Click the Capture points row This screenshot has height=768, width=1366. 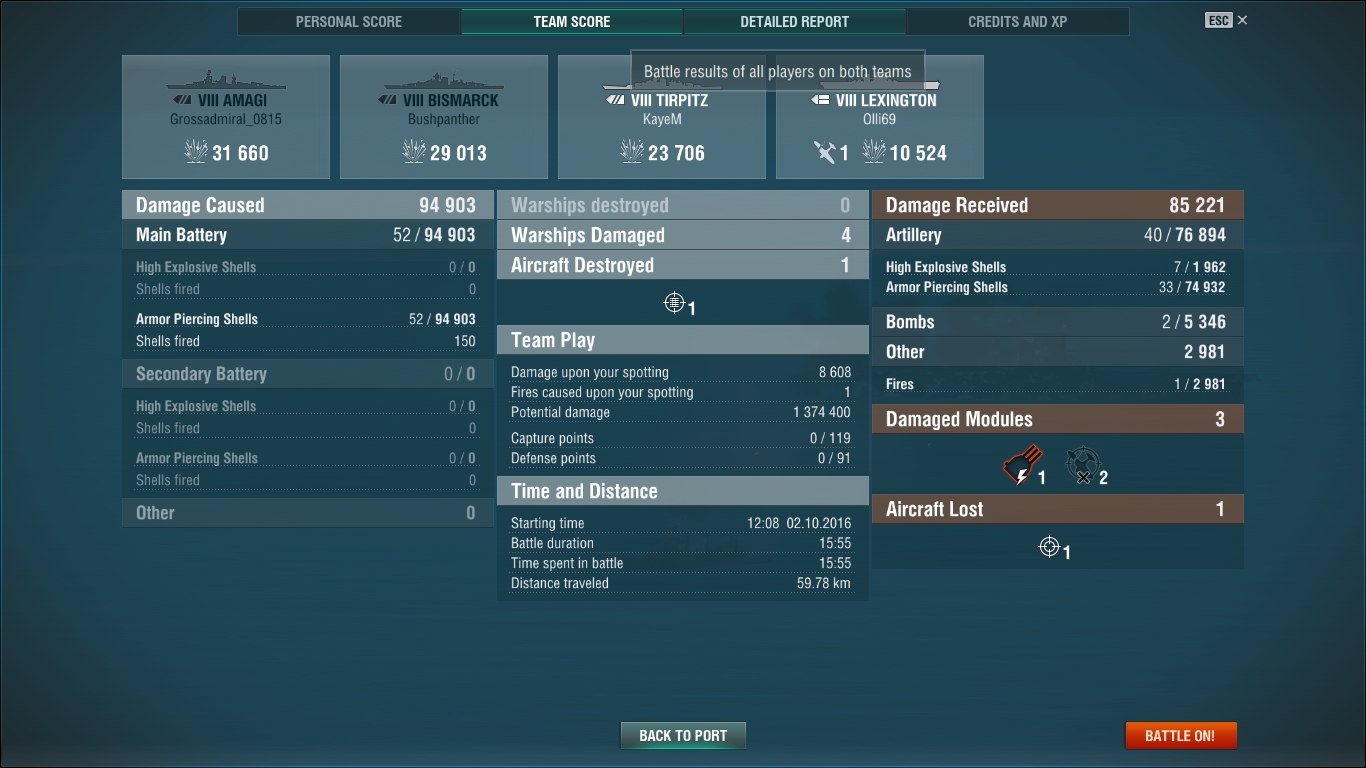click(x=681, y=438)
